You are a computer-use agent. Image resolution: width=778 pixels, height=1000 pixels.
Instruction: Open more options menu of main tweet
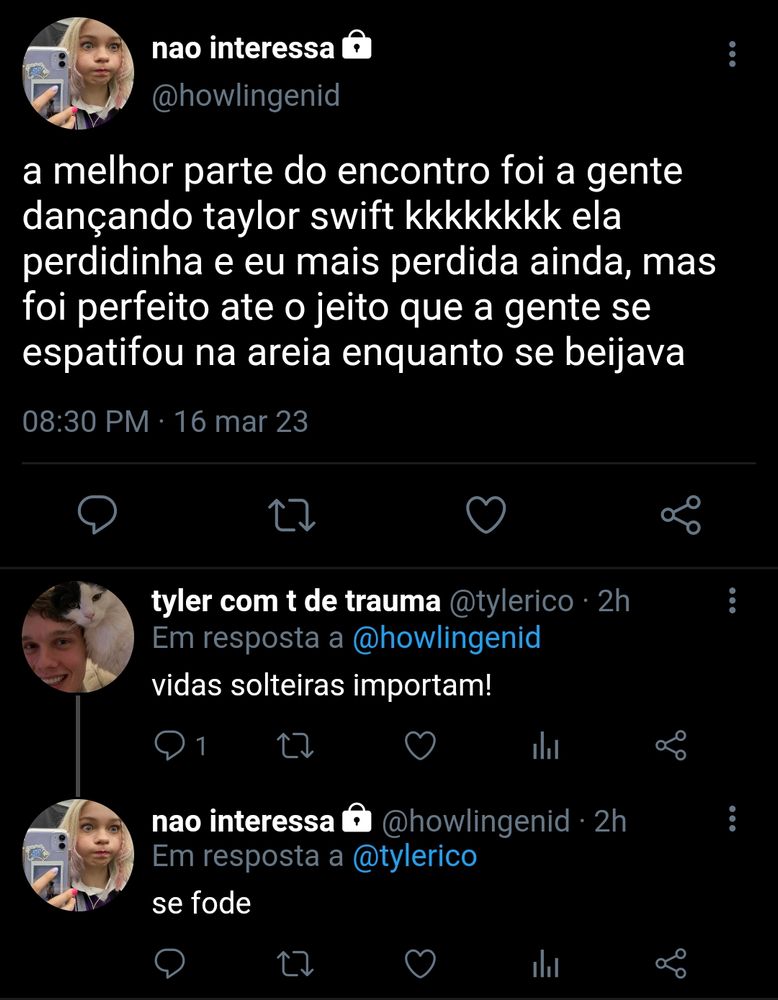tap(732, 54)
